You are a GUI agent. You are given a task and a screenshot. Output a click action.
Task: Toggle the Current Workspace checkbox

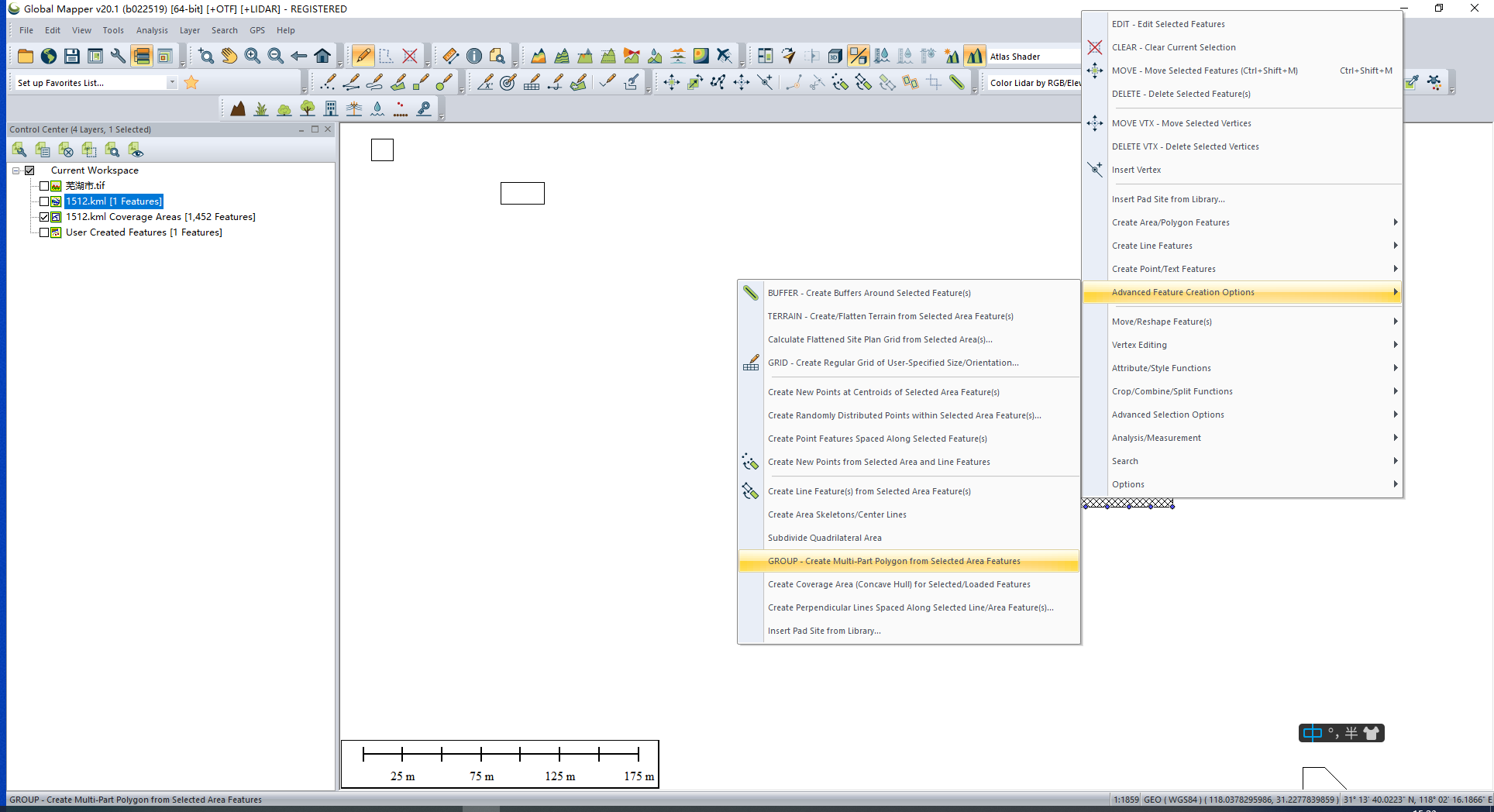click(x=30, y=170)
